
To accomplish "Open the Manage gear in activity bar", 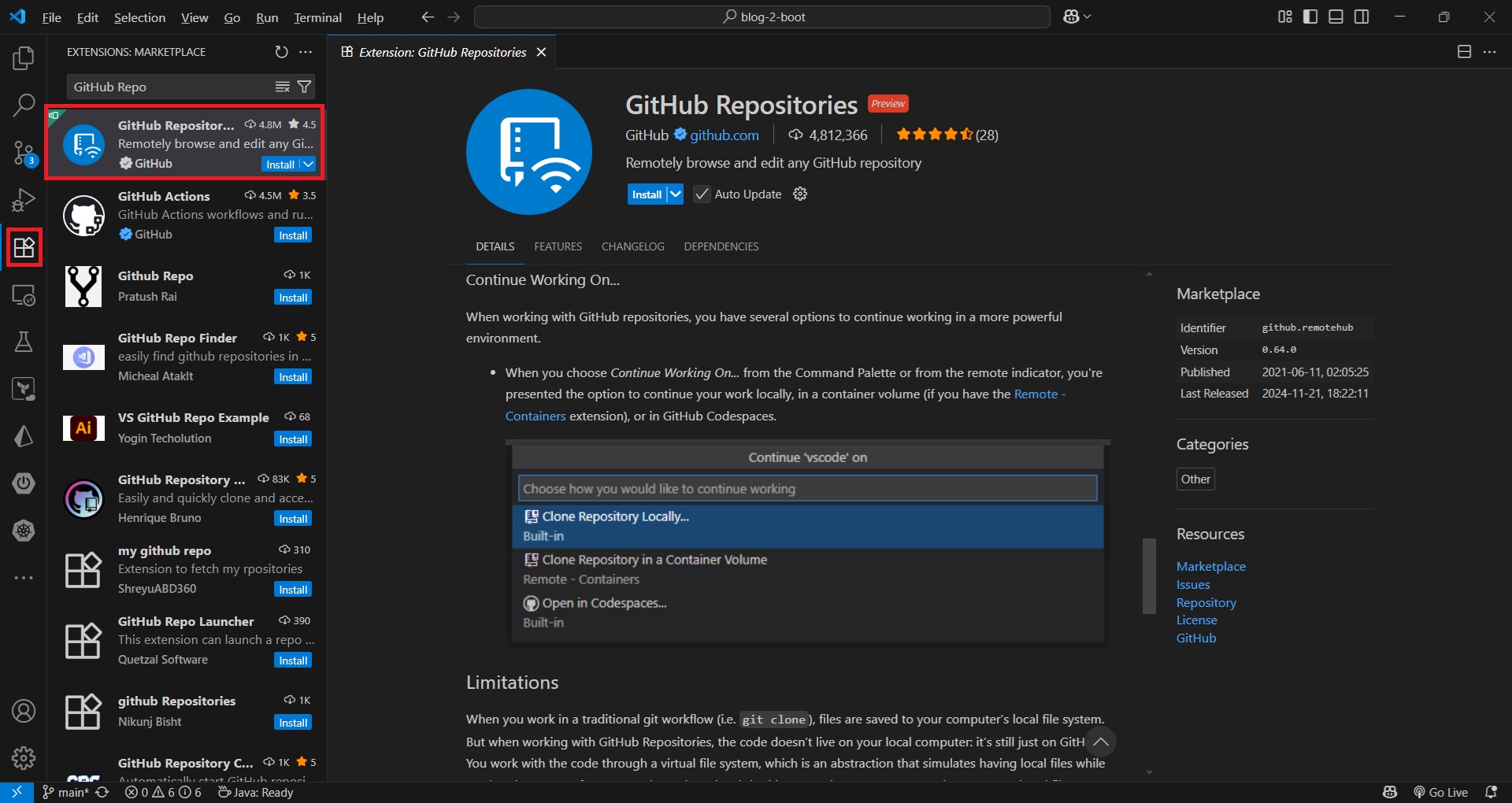I will tap(24, 758).
